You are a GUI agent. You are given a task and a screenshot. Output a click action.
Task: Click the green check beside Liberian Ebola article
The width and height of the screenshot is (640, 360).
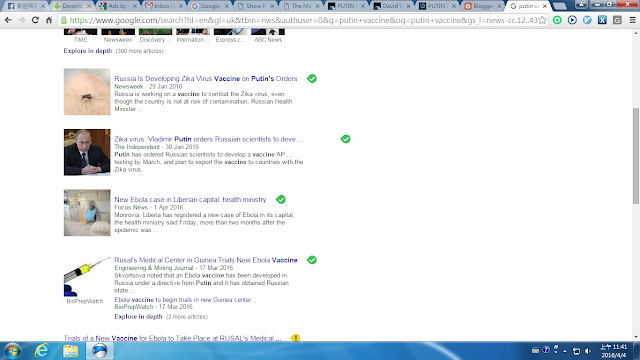coord(281,199)
